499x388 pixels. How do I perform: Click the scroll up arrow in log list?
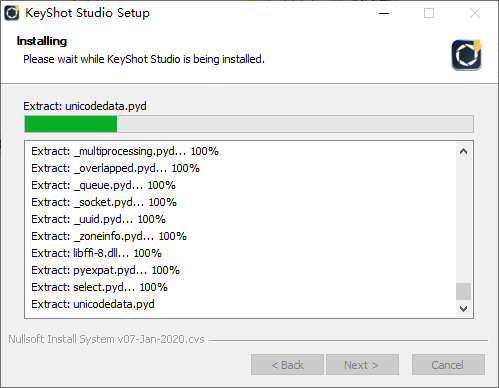463,151
